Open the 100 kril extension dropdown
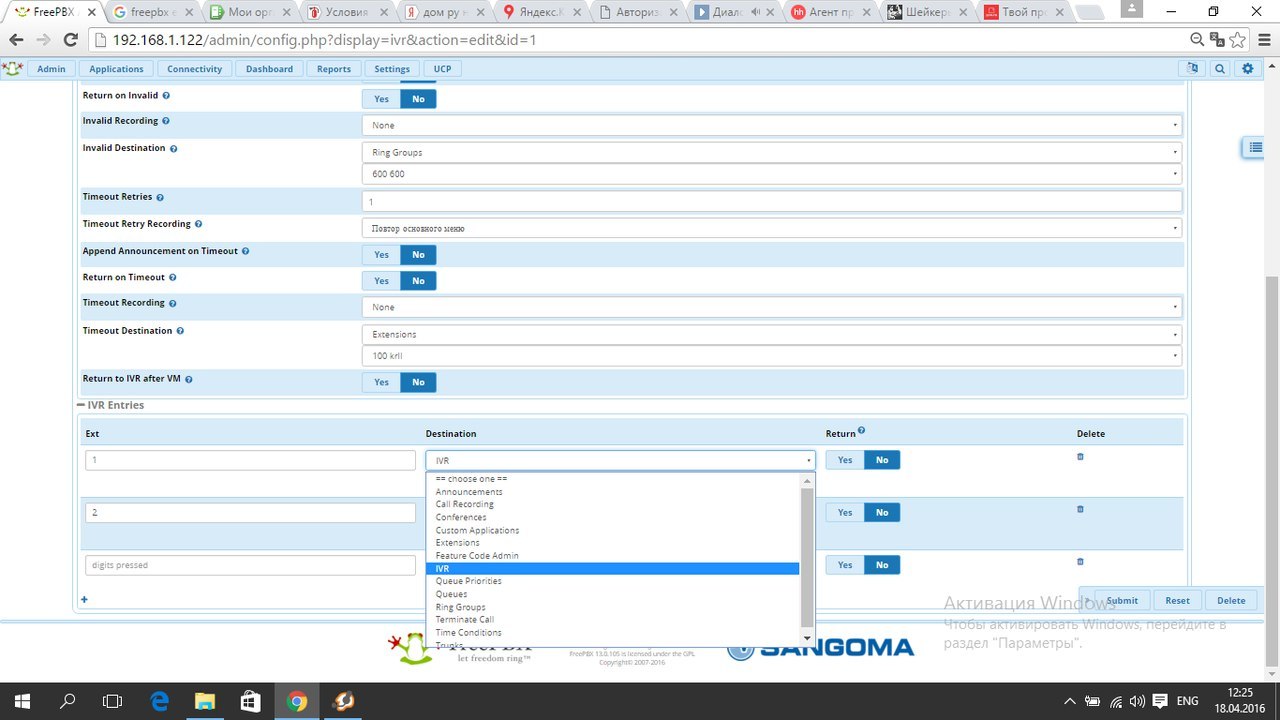1280x720 pixels. (772, 356)
